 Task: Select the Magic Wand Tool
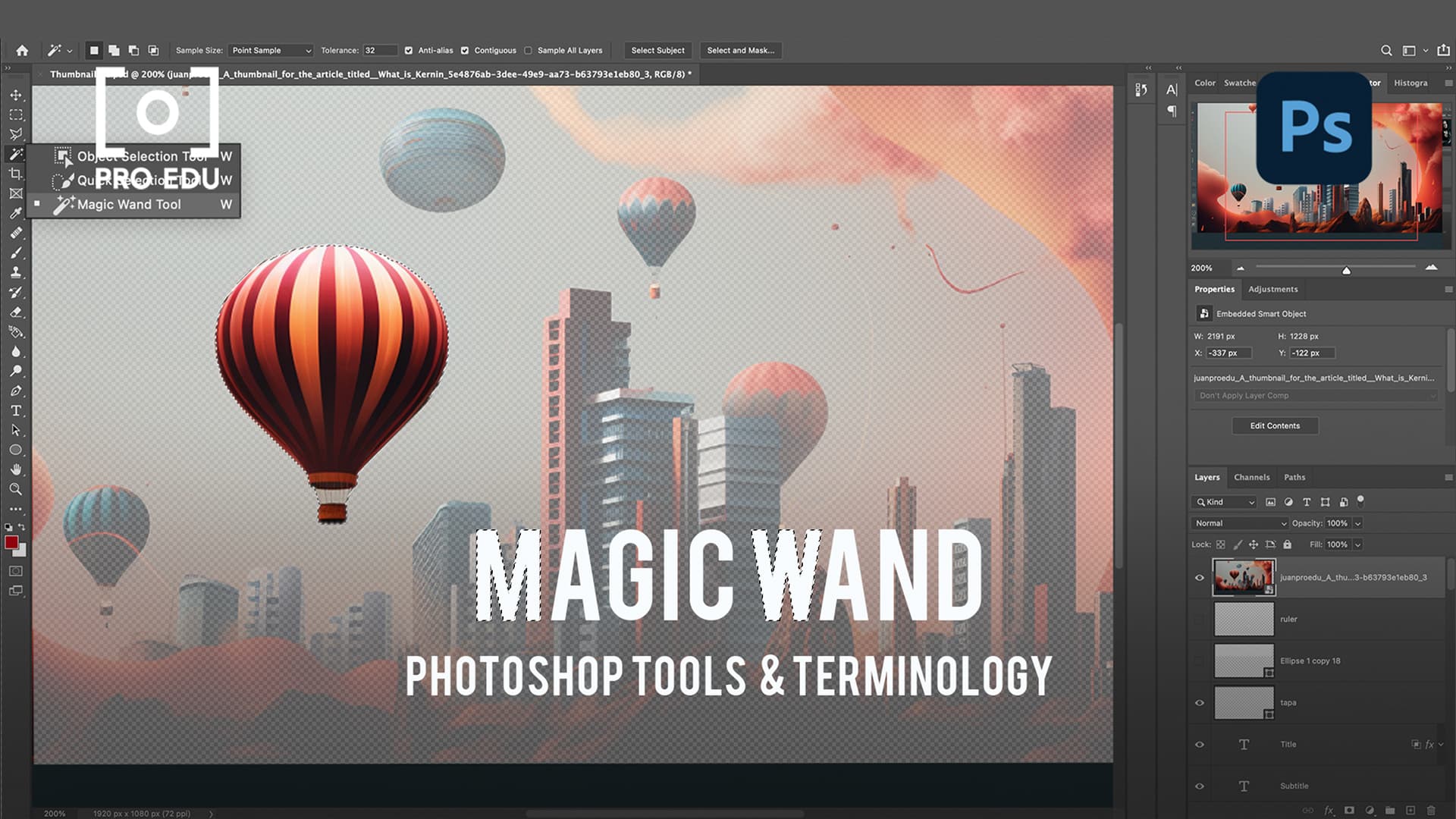[x=128, y=204]
